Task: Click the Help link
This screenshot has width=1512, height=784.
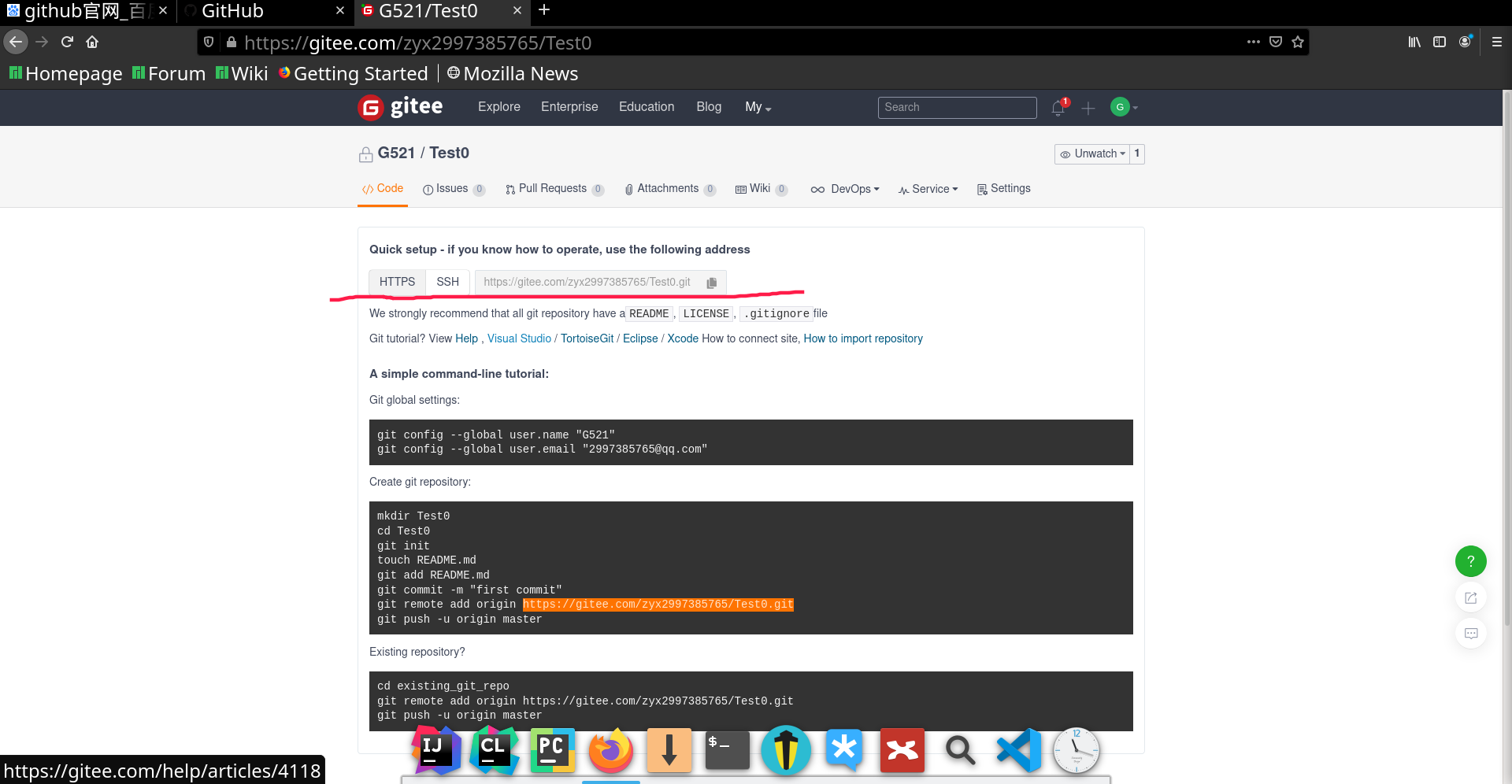Action: 466,338
